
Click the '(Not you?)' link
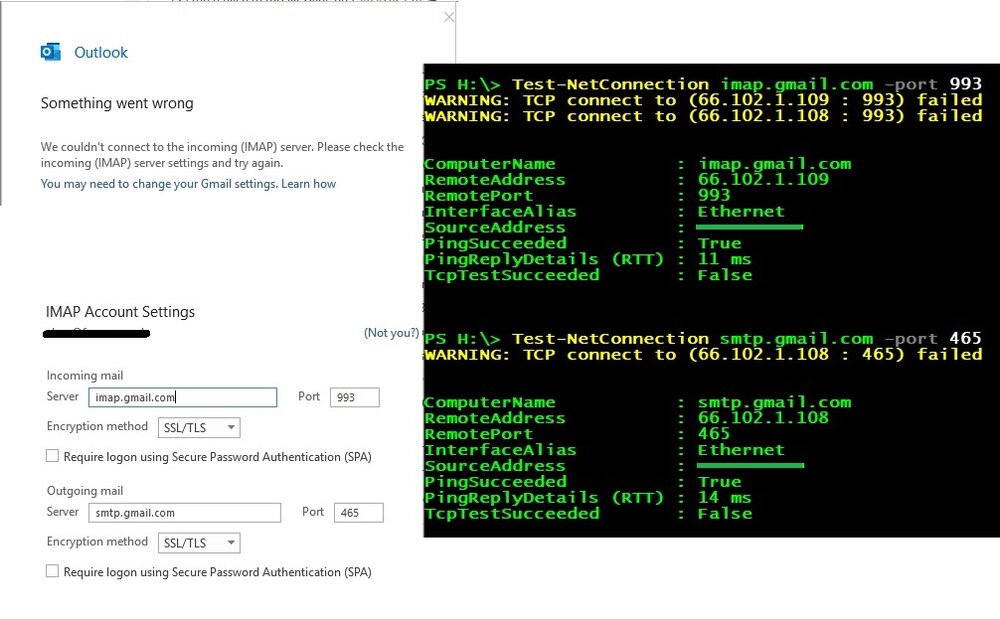pos(392,333)
